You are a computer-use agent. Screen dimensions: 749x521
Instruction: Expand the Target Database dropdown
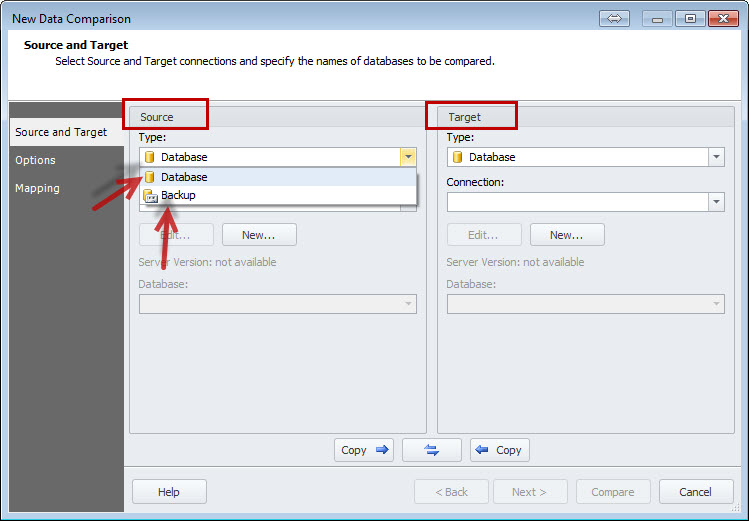point(716,304)
